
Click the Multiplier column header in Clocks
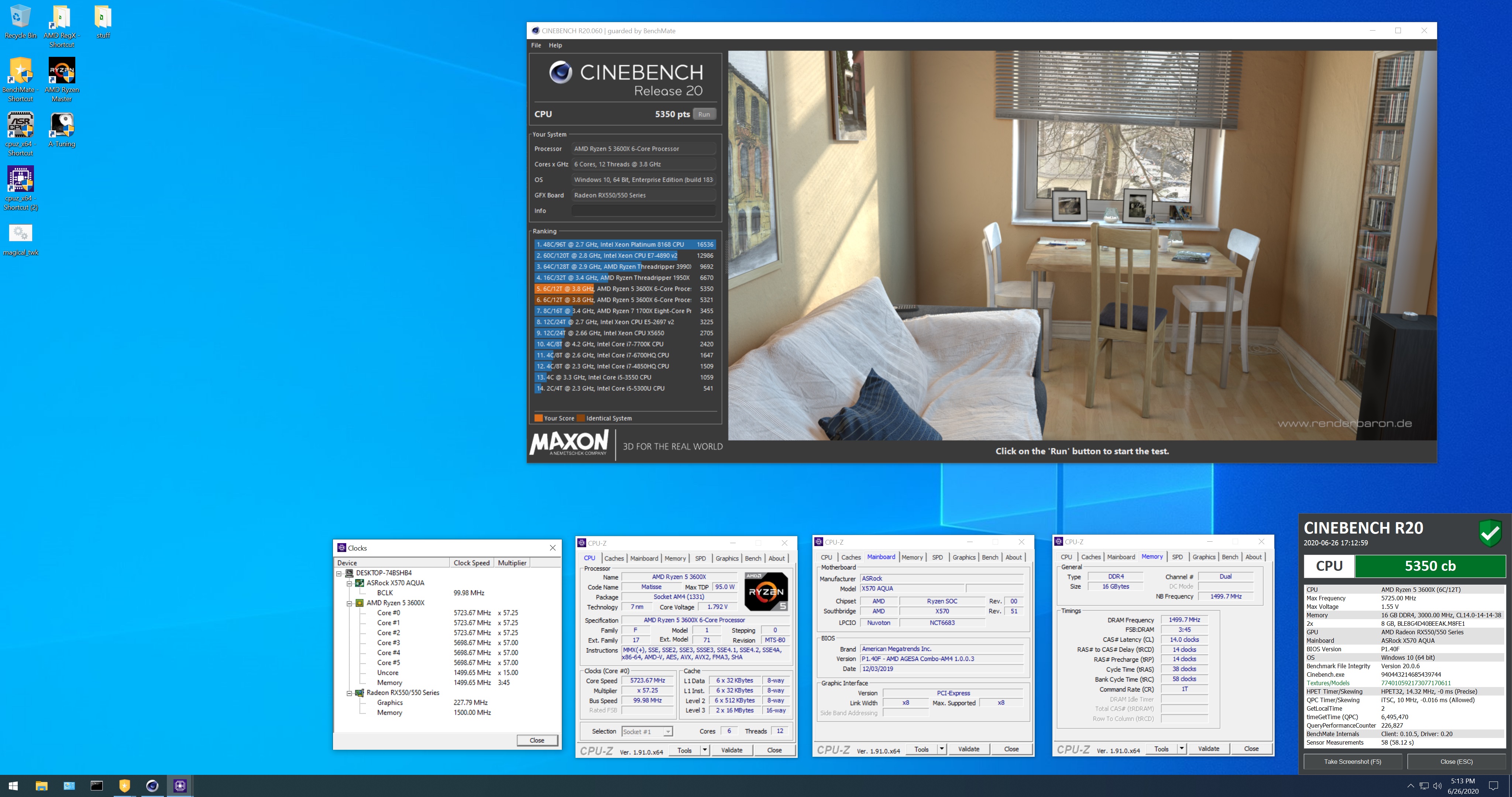[512, 563]
